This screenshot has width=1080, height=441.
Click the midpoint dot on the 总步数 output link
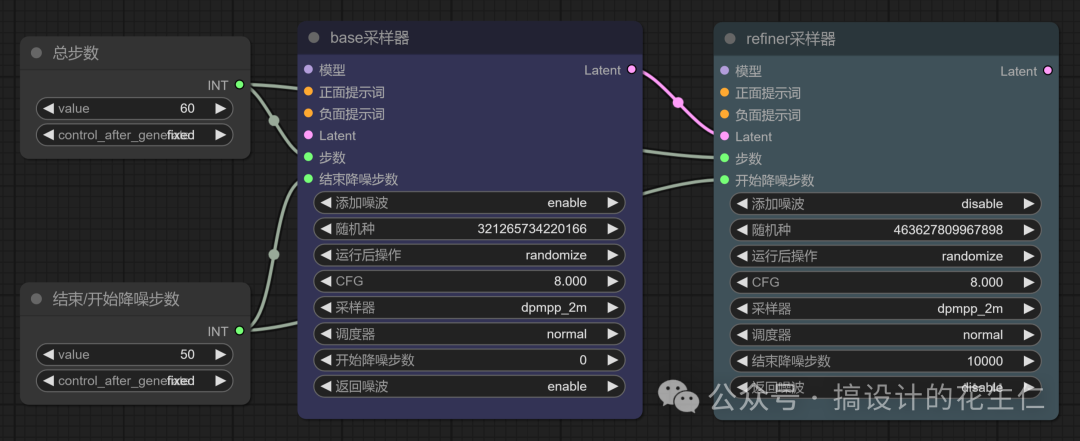tap(274, 121)
